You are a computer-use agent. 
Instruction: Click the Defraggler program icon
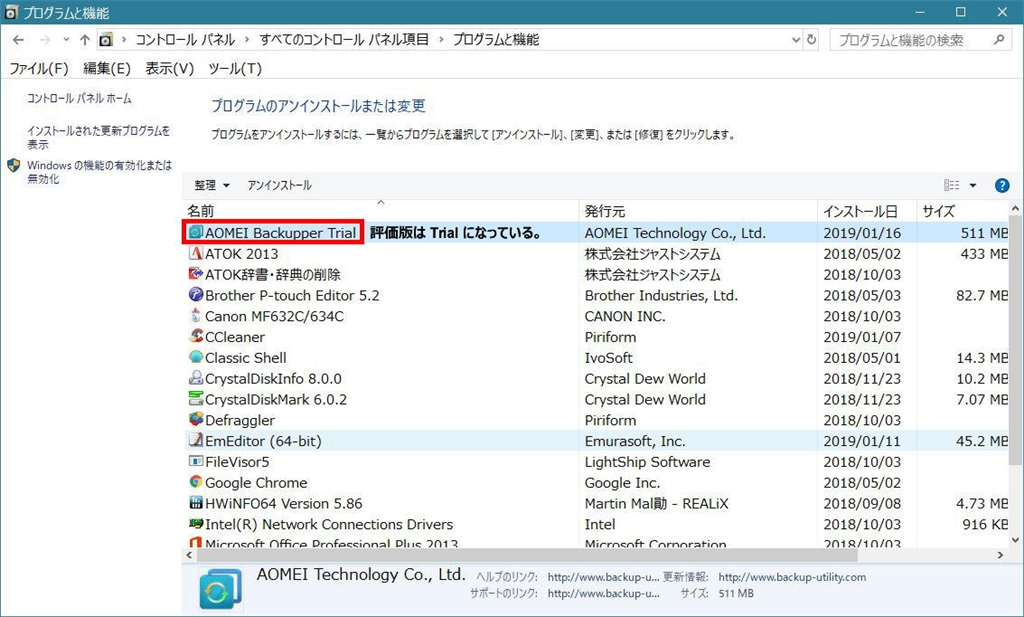195,420
